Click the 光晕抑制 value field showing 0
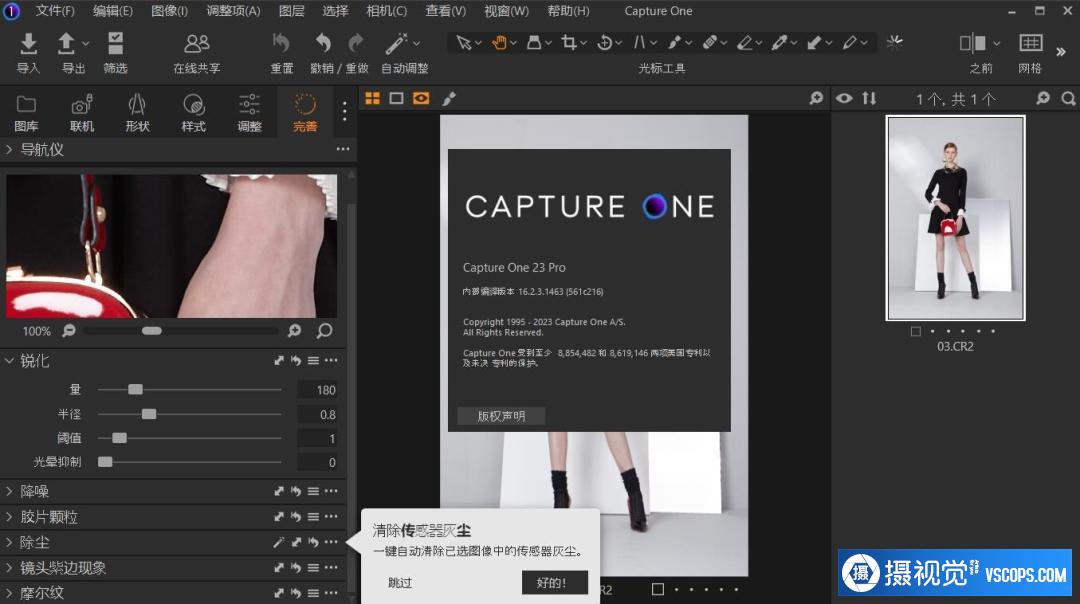Viewport: 1080px width, 604px height. coord(318,462)
